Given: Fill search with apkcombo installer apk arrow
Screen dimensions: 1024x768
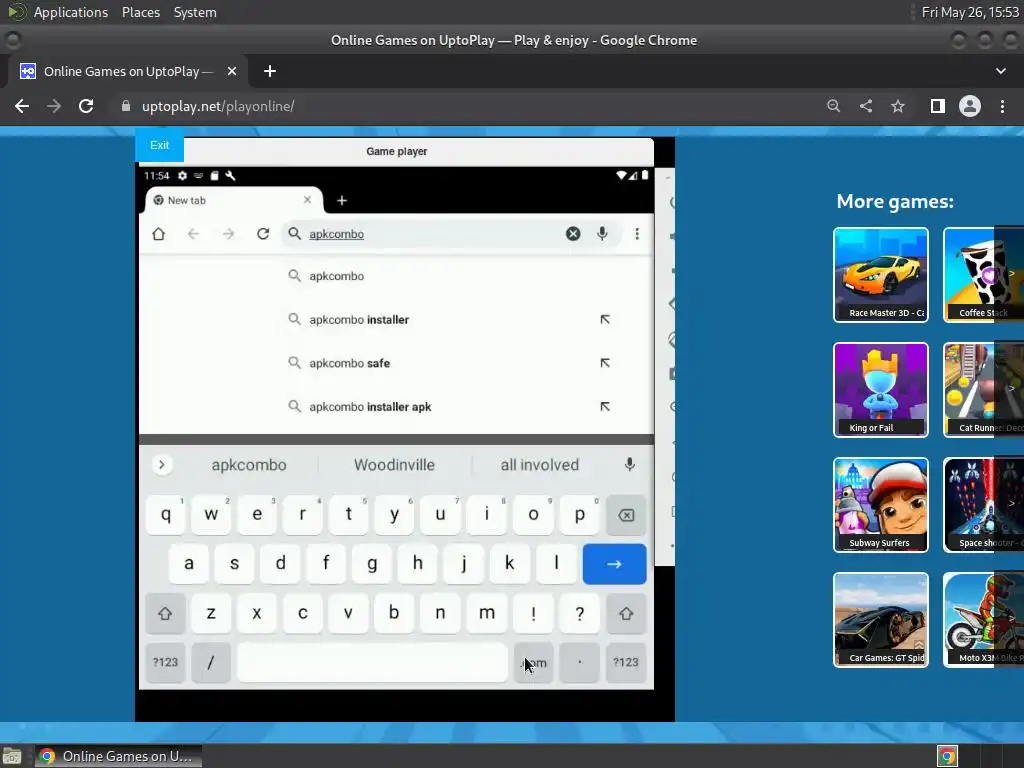Looking at the screenshot, I should 605,407.
